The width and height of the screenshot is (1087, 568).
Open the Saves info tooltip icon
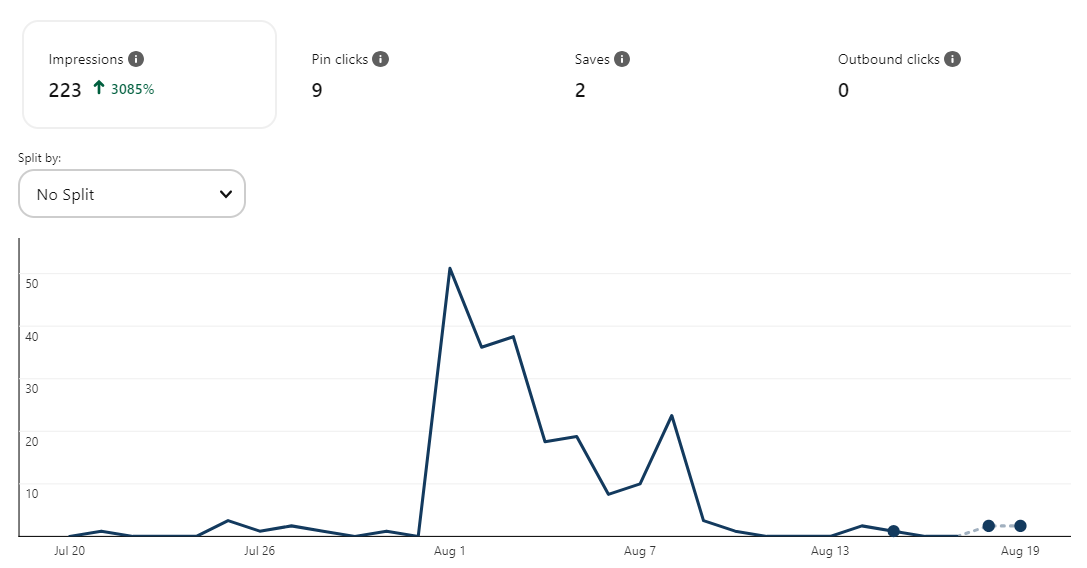coord(622,59)
